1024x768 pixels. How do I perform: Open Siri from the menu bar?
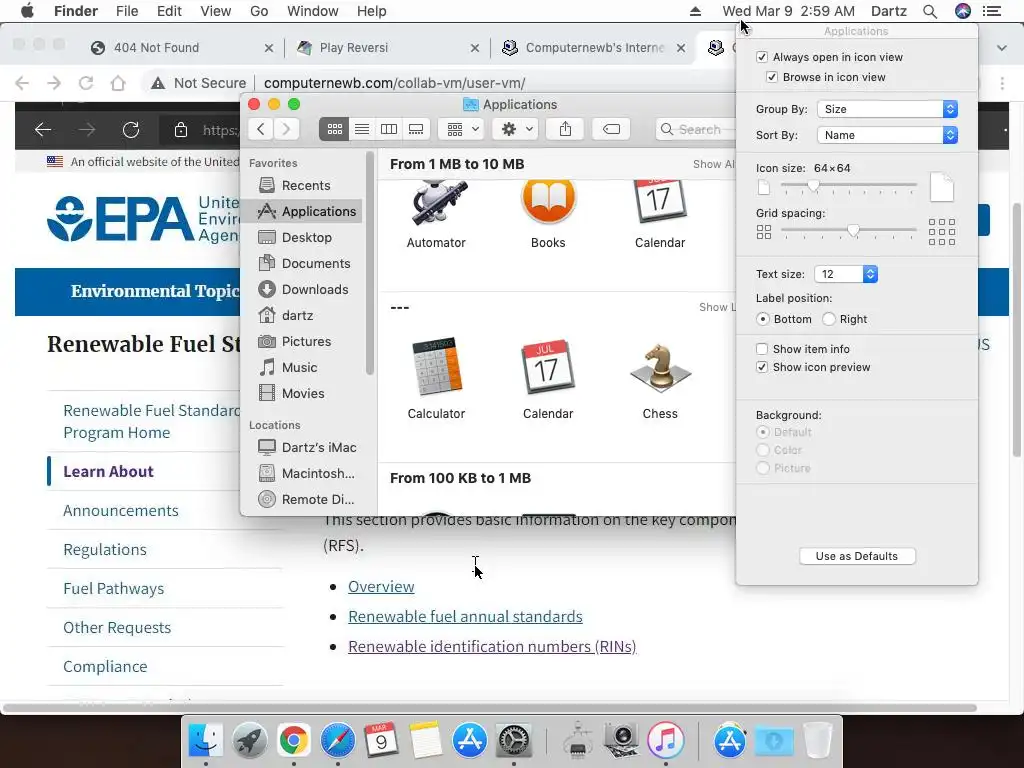coord(963,11)
